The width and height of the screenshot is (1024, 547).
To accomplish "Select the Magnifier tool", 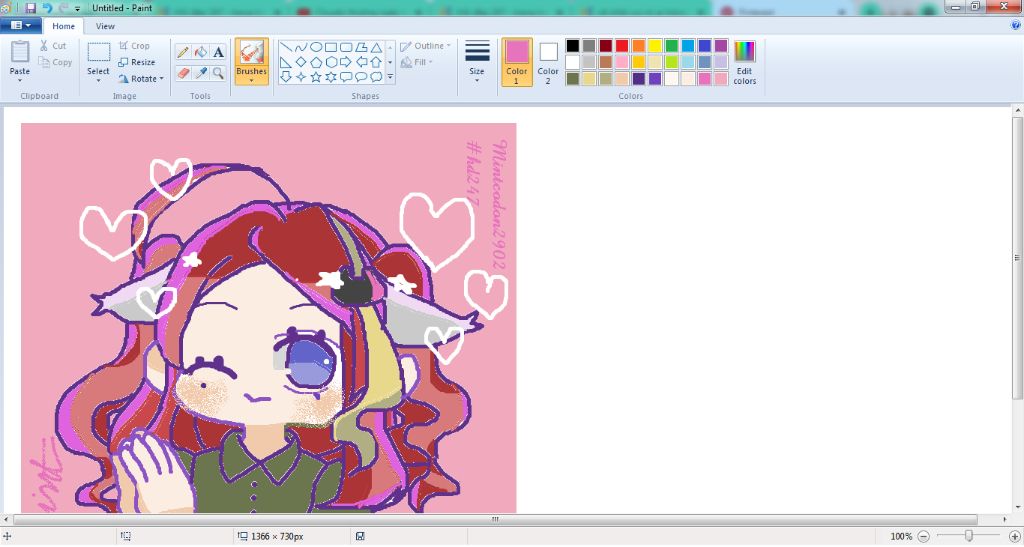I will (218, 72).
